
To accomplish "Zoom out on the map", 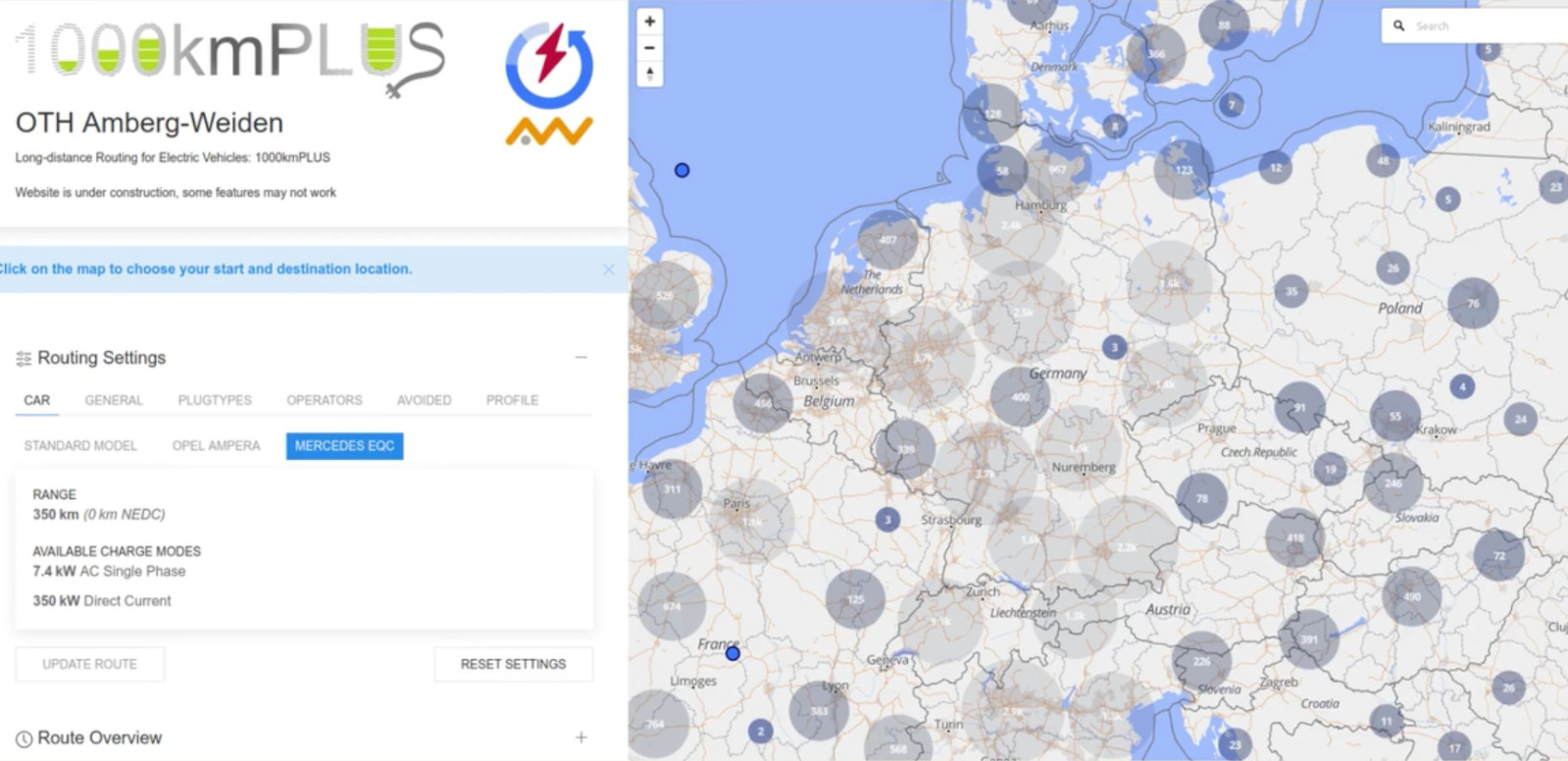I will pyautogui.click(x=649, y=47).
